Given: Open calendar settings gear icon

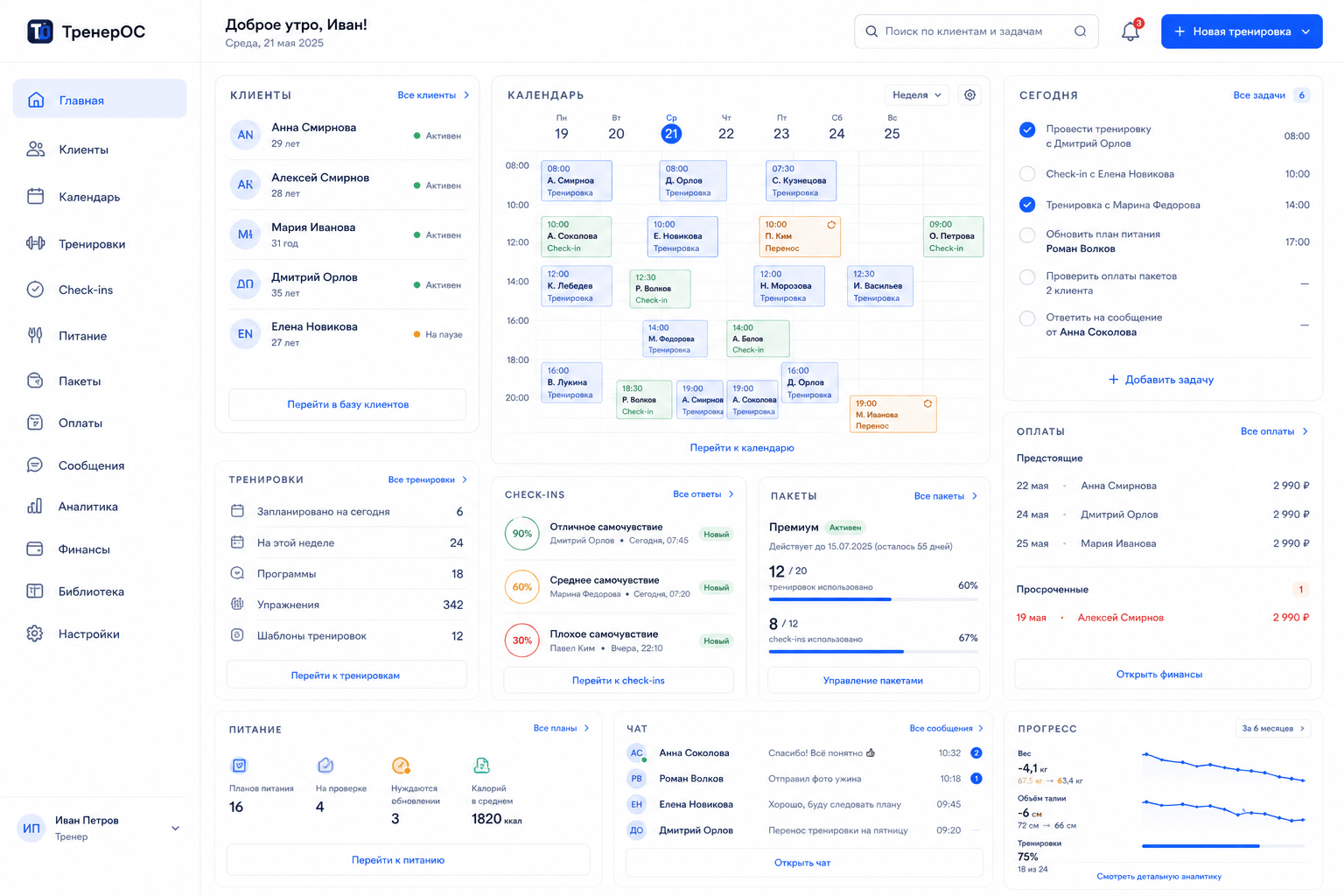Looking at the screenshot, I should [969, 94].
